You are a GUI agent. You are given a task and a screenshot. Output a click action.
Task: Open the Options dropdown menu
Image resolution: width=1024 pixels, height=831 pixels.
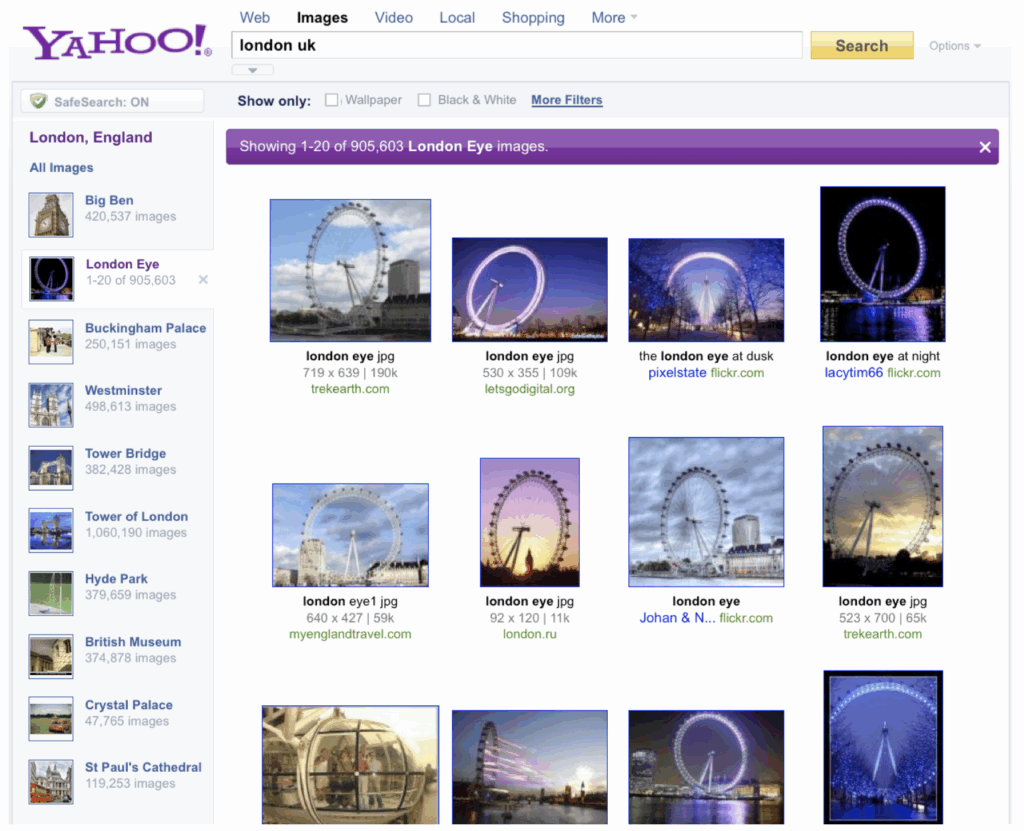(x=954, y=46)
